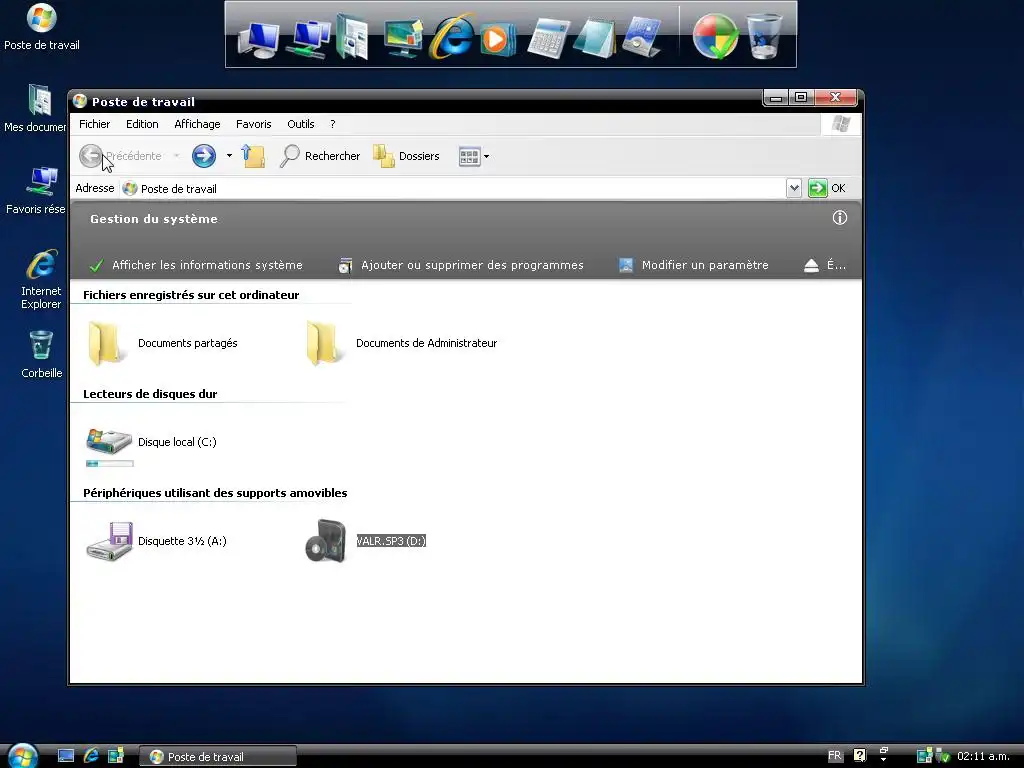Viewport: 1024px width, 768px height.
Task: Select Disque local (C:) drive
Action: 152,442
